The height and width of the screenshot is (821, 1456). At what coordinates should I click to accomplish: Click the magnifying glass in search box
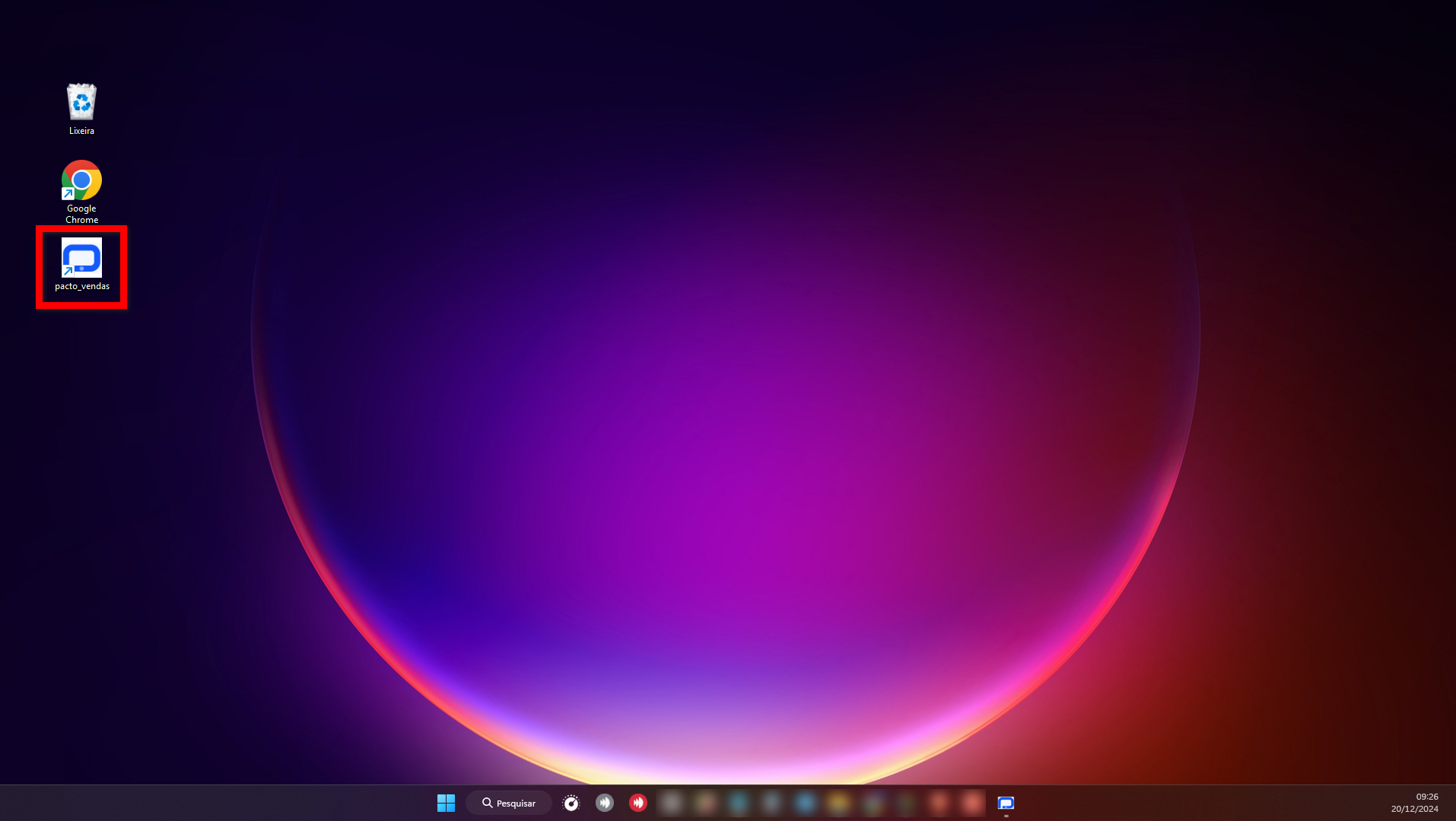(x=487, y=803)
